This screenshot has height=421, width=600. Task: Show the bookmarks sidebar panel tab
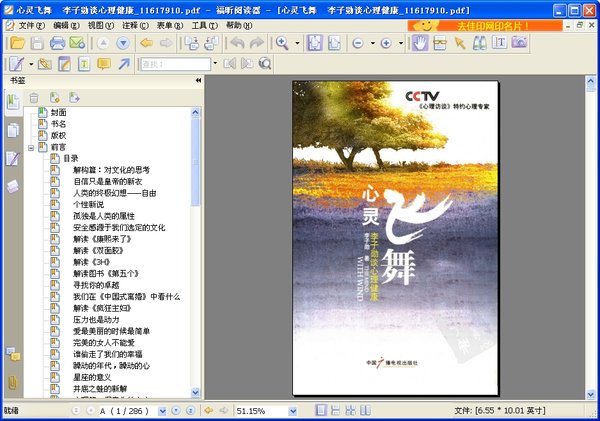[x=13, y=103]
